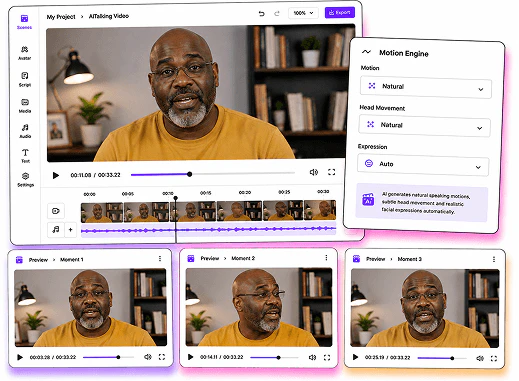
Task: Open Settings in the sidebar
Action: coord(25,180)
